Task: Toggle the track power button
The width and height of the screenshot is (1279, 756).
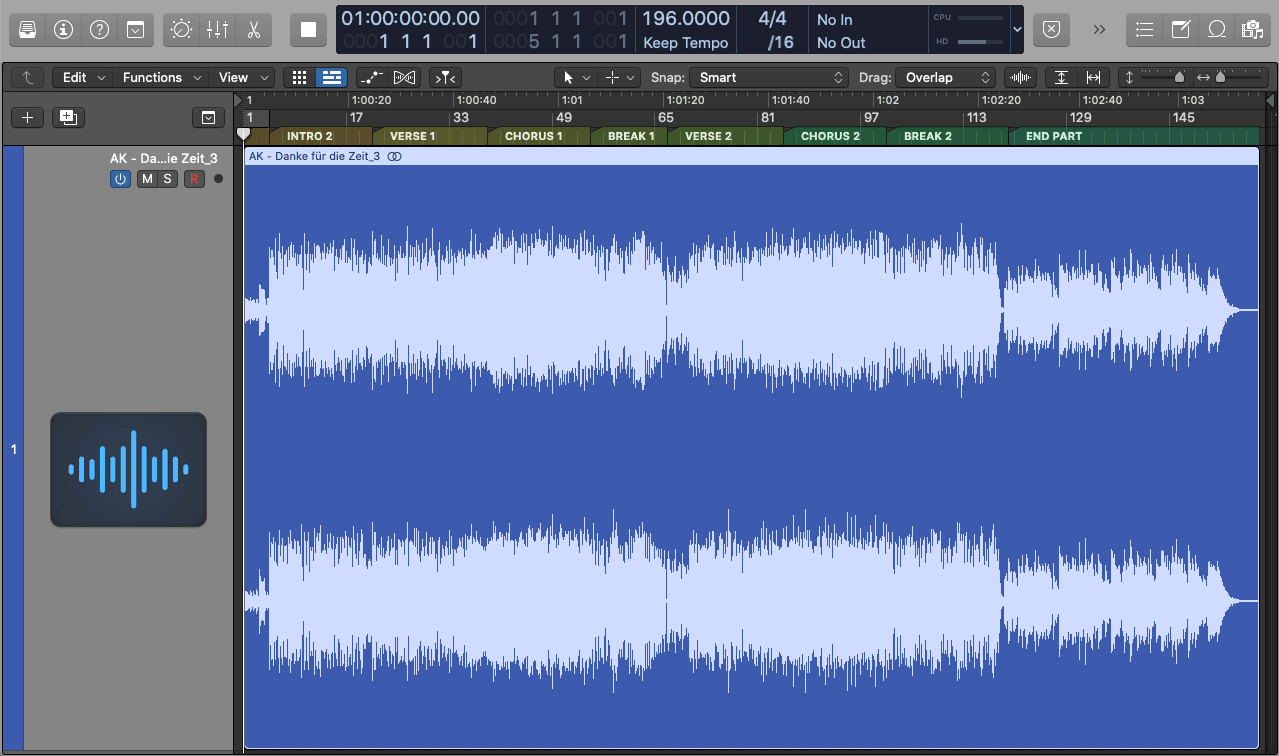Action: click(x=120, y=179)
